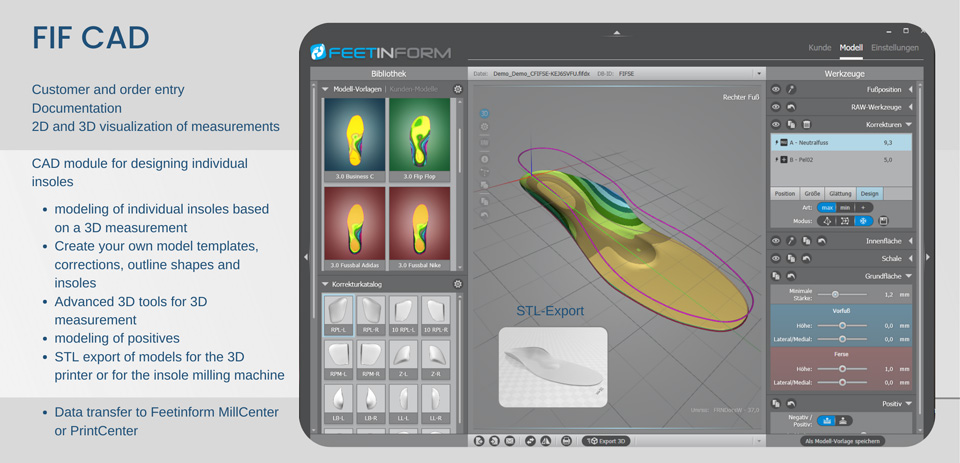Choose the Z-L correction shape
The height and width of the screenshot is (463, 960).
tap(403, 359)
